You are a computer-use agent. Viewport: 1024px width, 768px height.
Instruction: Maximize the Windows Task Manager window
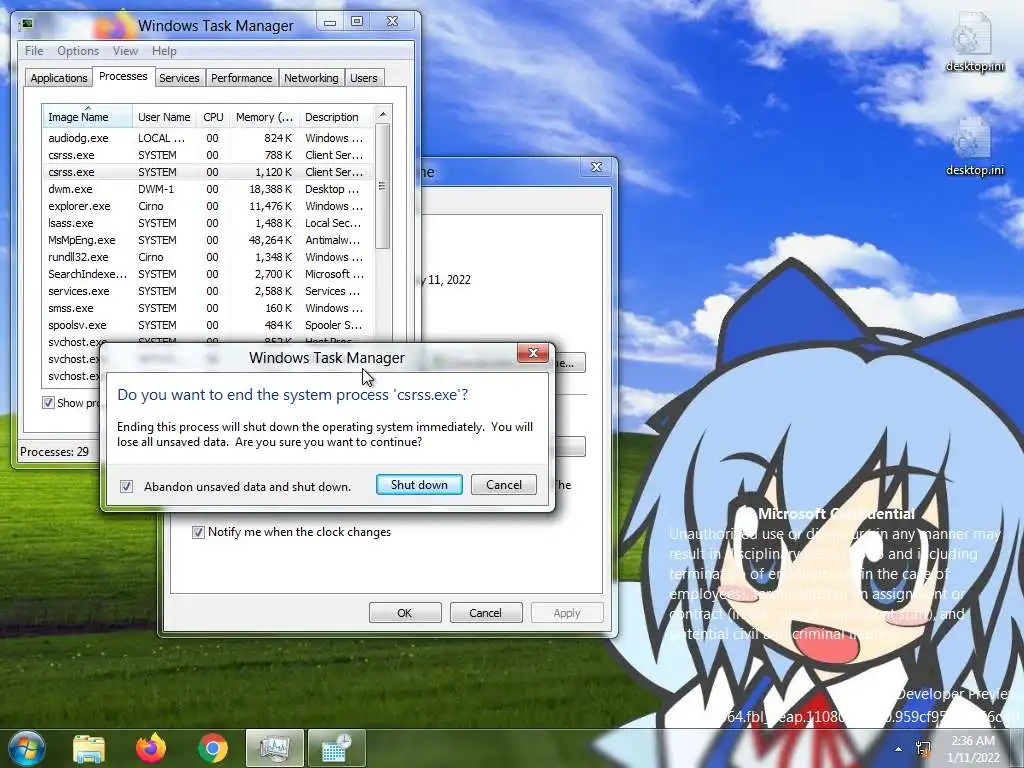(357, 22)
